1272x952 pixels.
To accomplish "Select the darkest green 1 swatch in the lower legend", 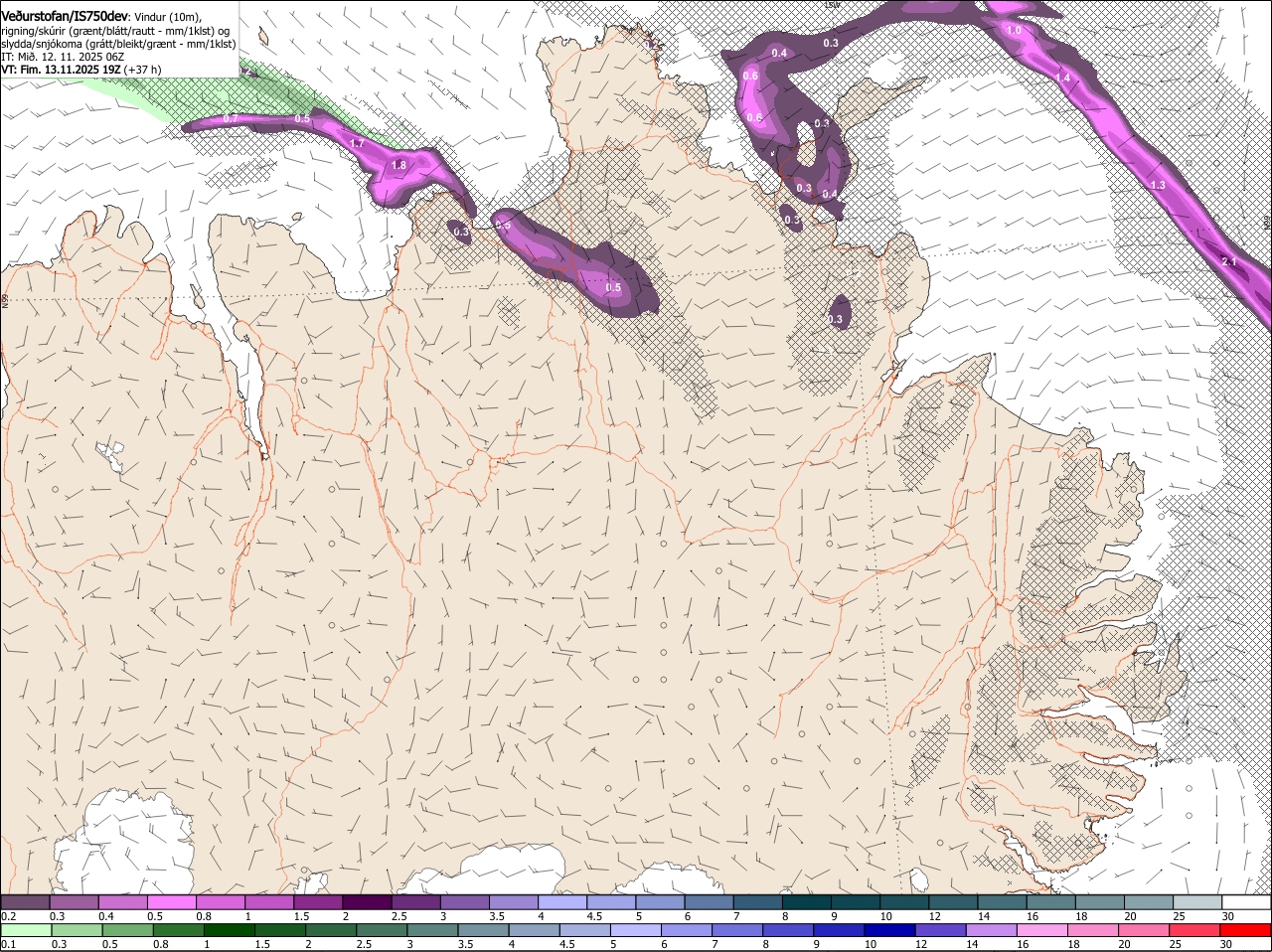I will click(229, 931).
